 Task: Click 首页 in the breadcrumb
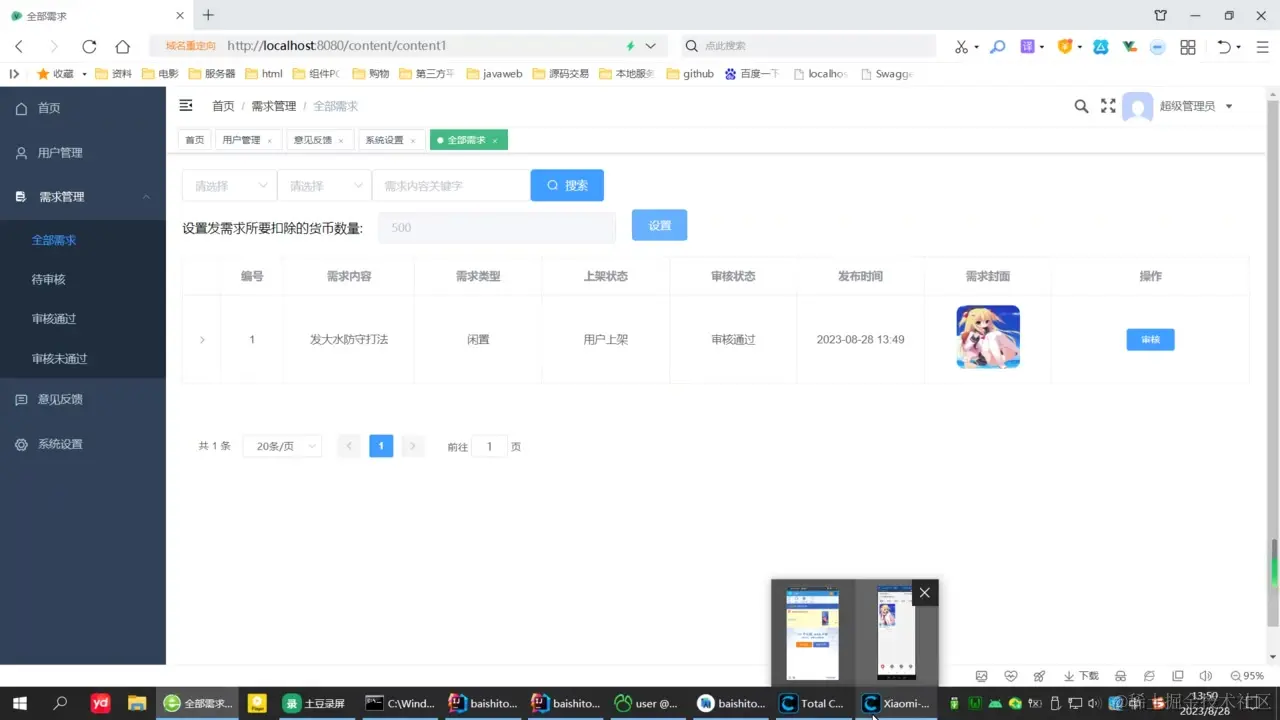coord(223,106)
